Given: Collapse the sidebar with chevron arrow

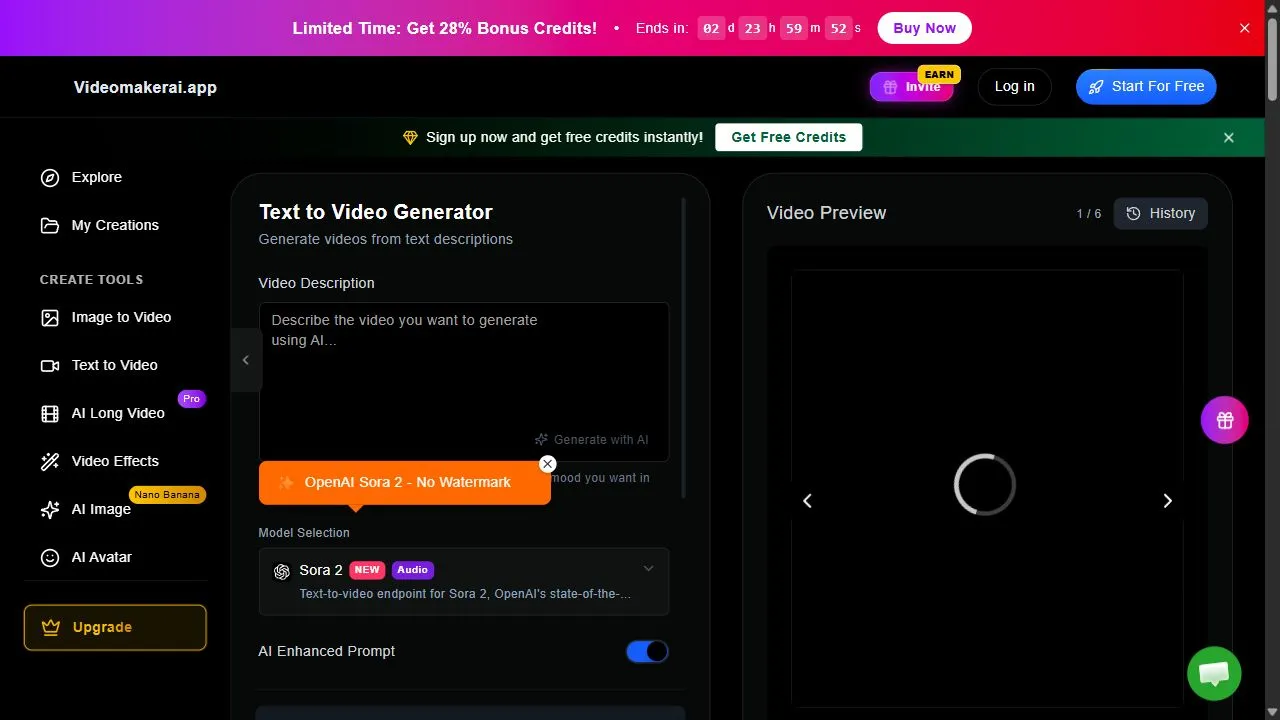Looking at the screenshot, I should coord(246,360).
